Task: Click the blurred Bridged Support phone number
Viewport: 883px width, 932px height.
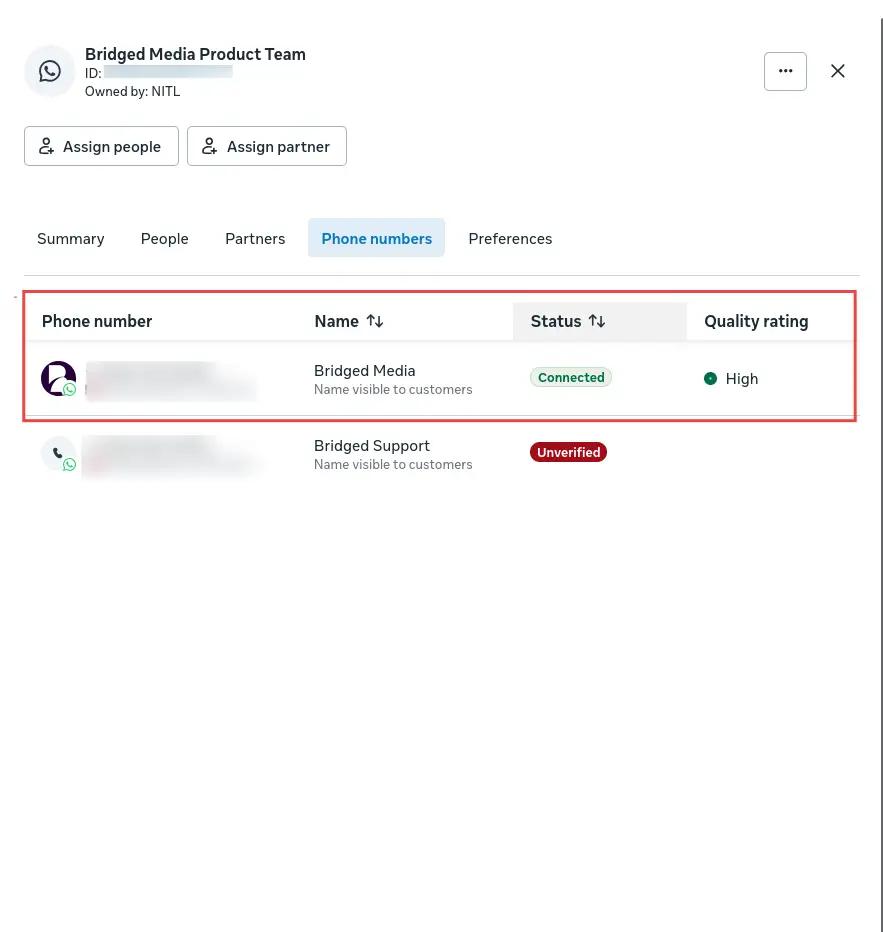Action: (x=171, y=456)
